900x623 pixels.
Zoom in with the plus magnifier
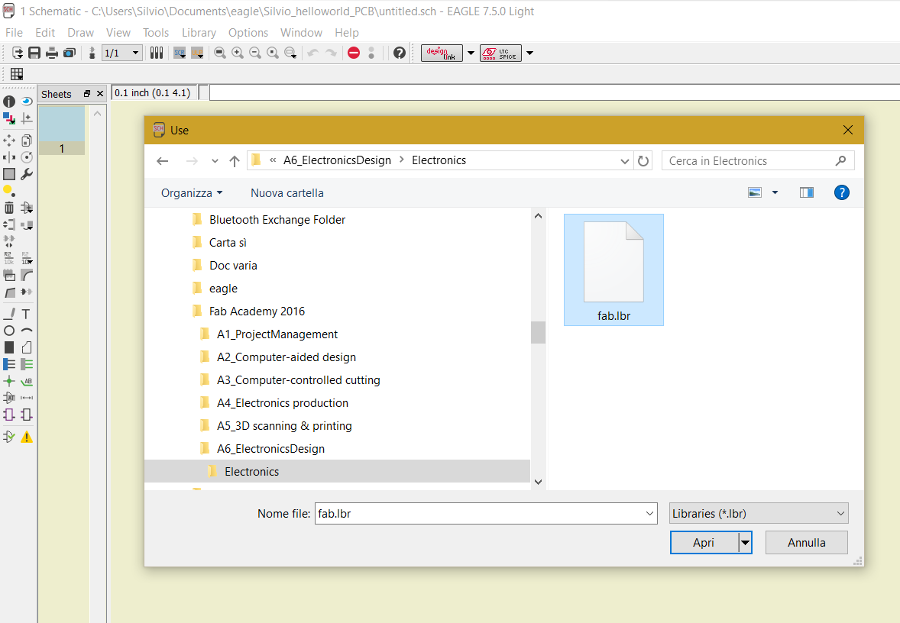(237, 53)
